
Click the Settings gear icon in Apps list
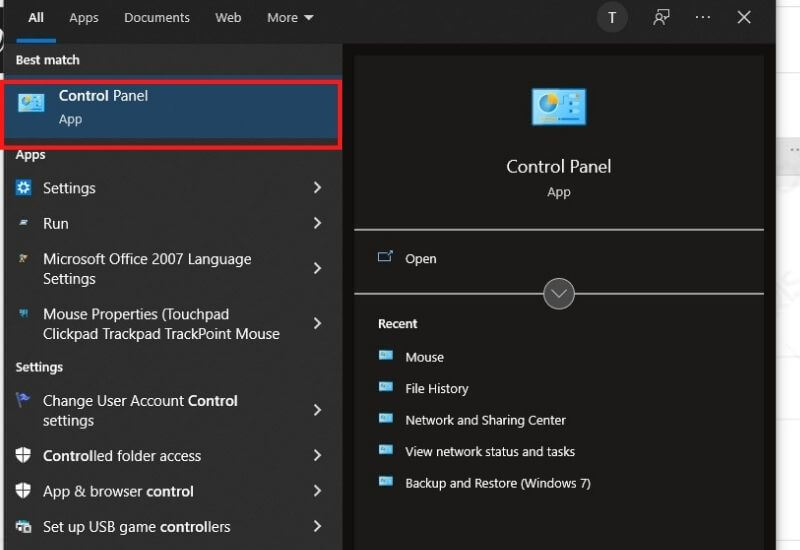[x=24, y=188]
